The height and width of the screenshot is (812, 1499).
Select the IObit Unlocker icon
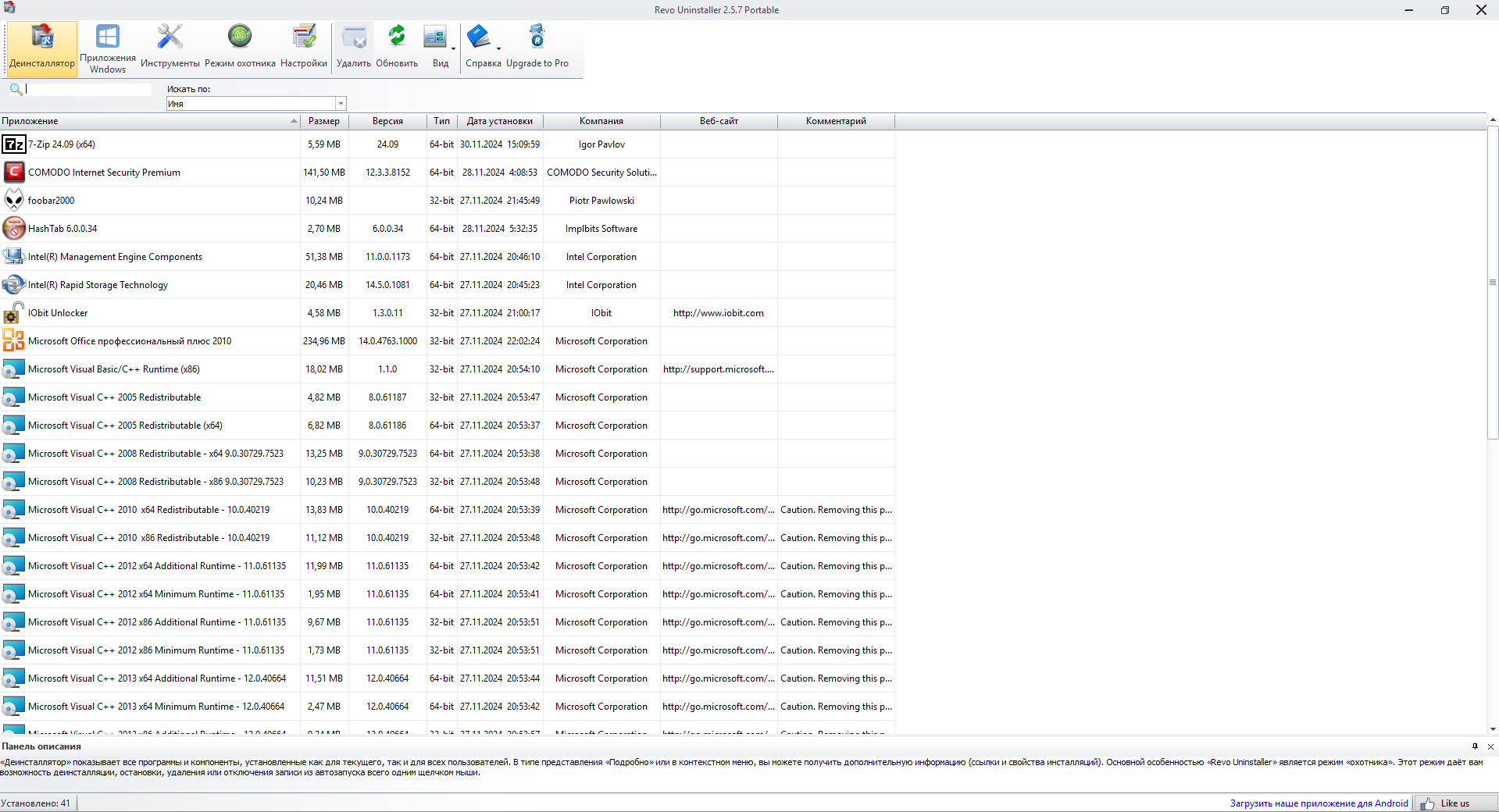[x=14, y=313]
